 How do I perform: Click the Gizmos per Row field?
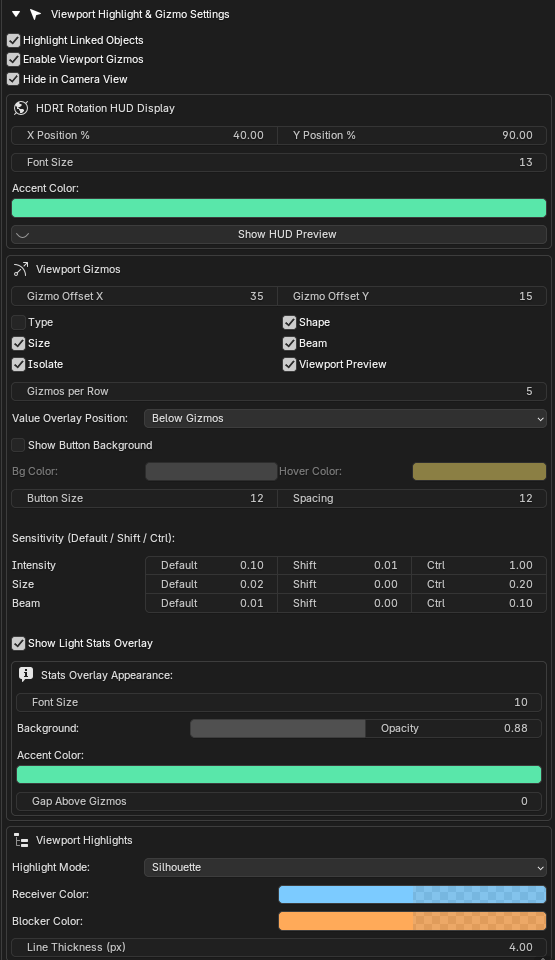tap(279, 391)
